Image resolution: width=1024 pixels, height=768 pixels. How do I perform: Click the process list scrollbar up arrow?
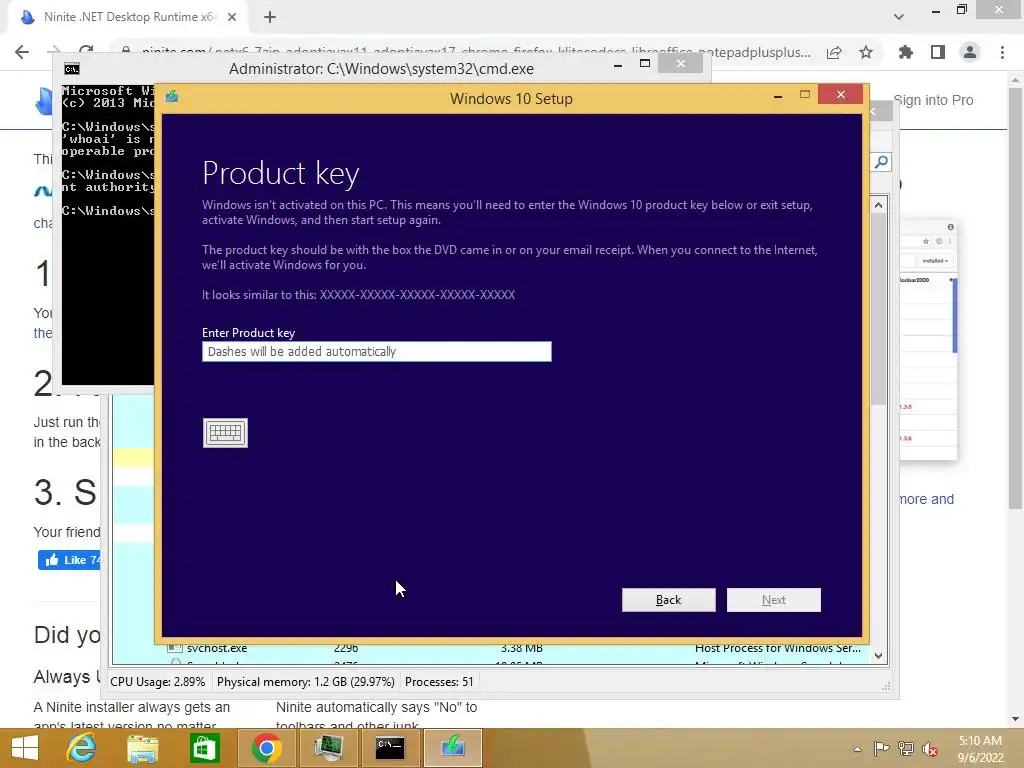(x=878, y=205)
